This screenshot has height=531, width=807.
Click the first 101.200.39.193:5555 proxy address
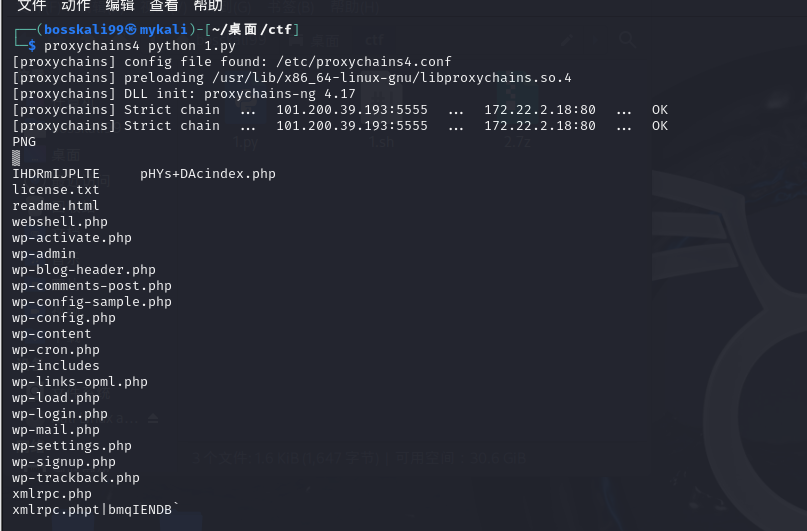coord(352,110)
